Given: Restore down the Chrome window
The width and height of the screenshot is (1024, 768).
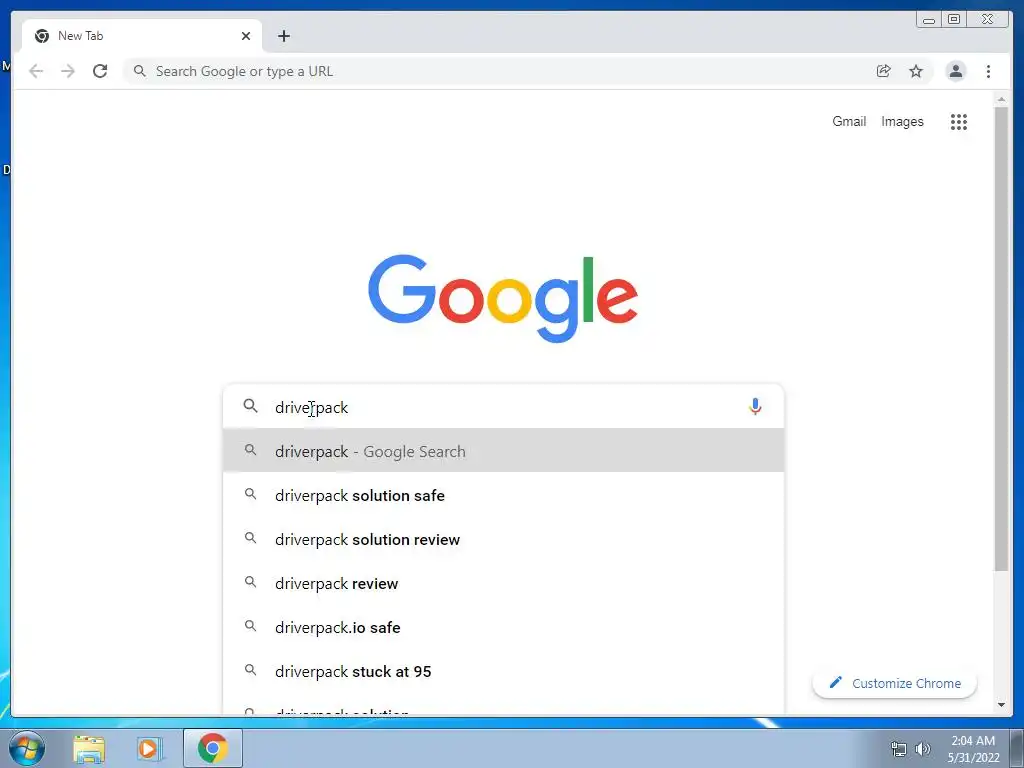Looking at the screenshot, I should pos(954,20).
